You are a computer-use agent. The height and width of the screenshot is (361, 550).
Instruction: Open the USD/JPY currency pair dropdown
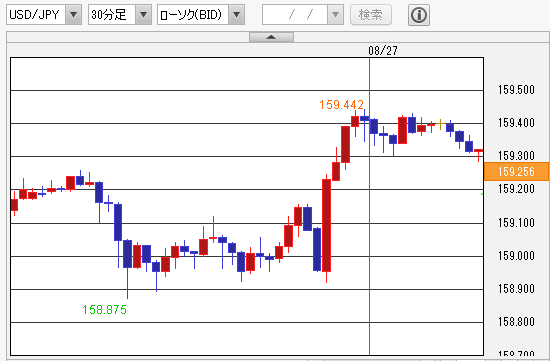[44, 15]
